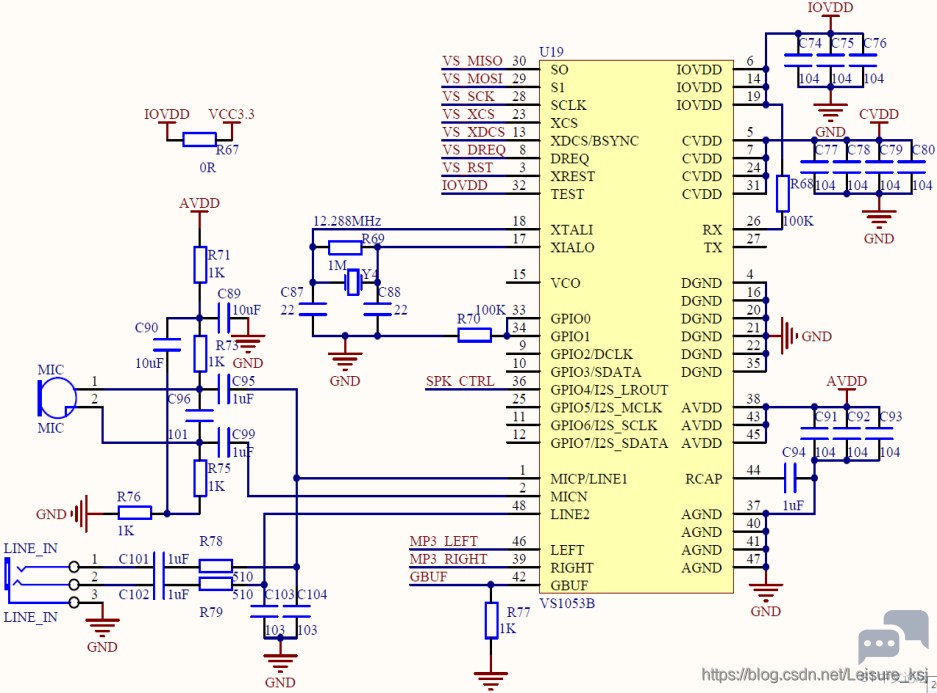Click capacitor C101 1uF symbol
937x693 pixels.
click(159, 566)
